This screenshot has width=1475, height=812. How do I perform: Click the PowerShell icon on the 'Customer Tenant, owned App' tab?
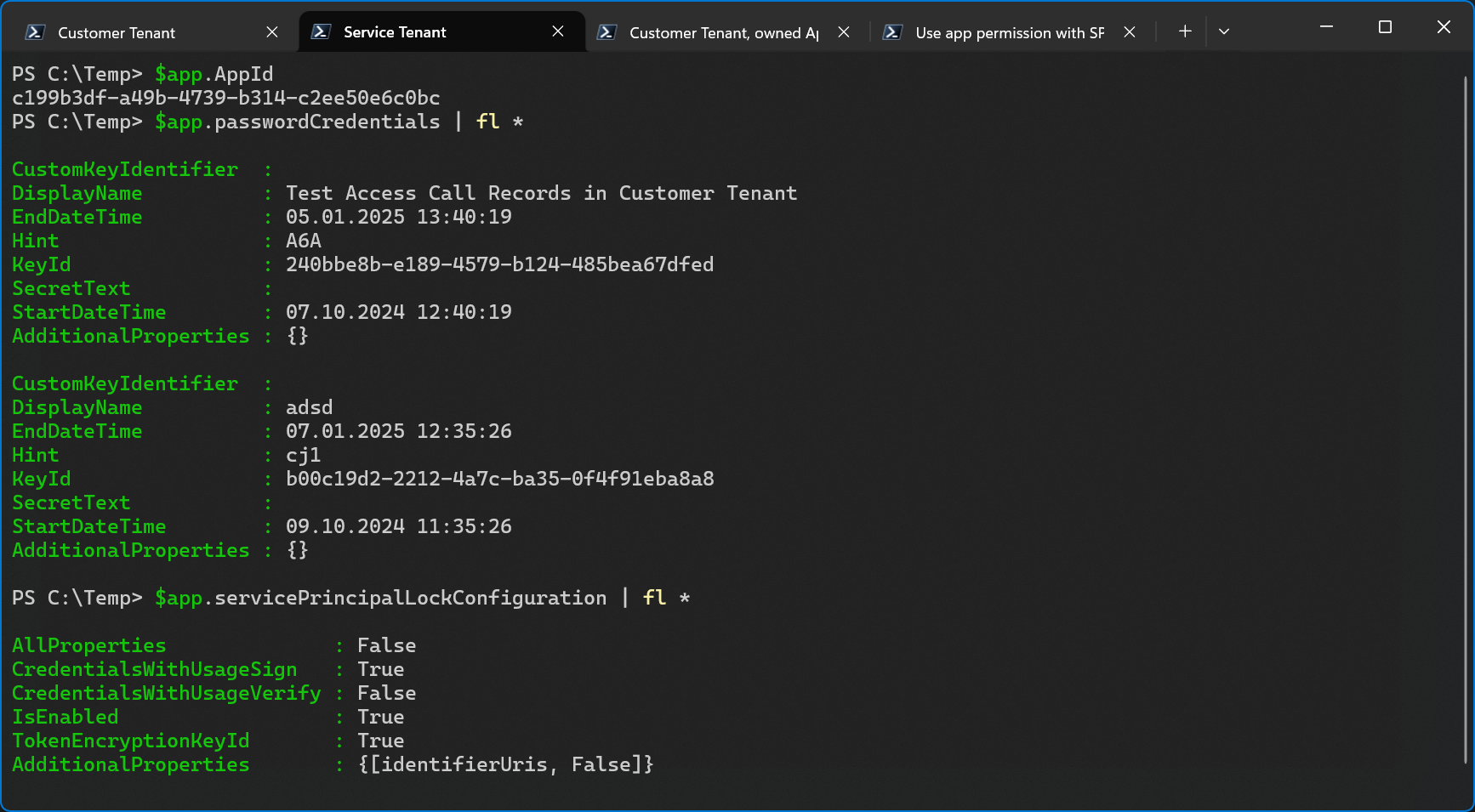coord(607,32)
